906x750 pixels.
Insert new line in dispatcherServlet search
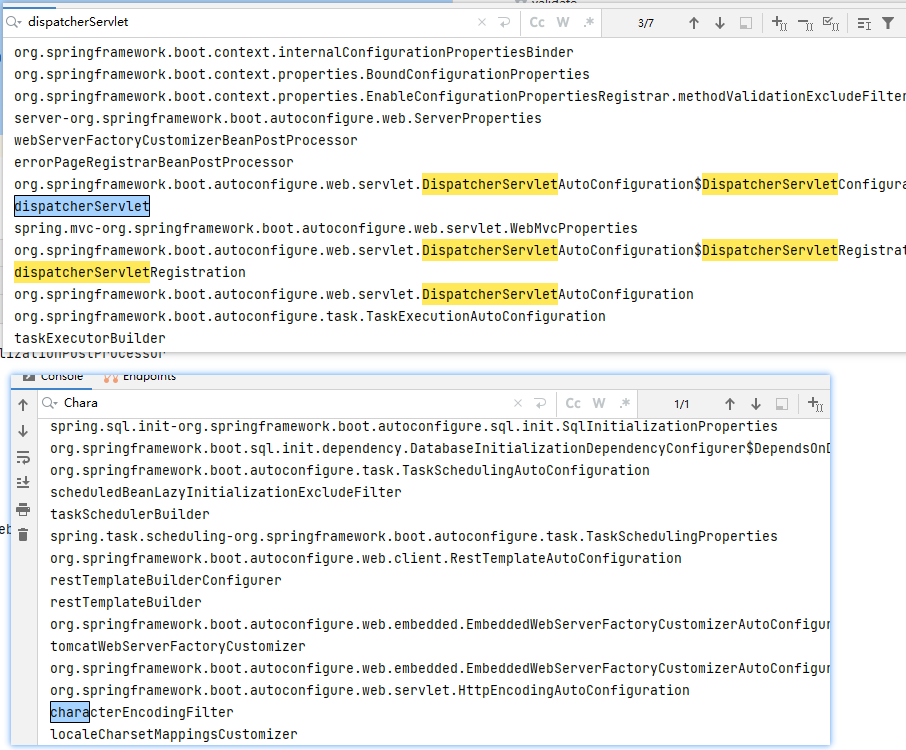[504, 23]
